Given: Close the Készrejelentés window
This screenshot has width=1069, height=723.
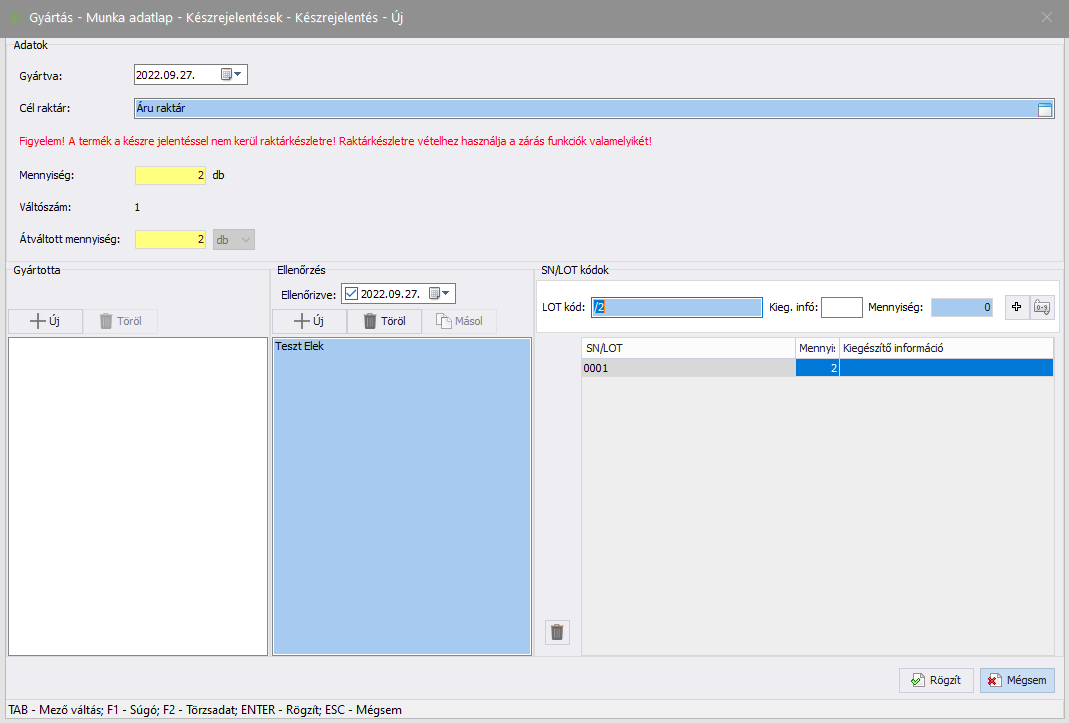Looking at the screenshot, I should pos(1047,17).
